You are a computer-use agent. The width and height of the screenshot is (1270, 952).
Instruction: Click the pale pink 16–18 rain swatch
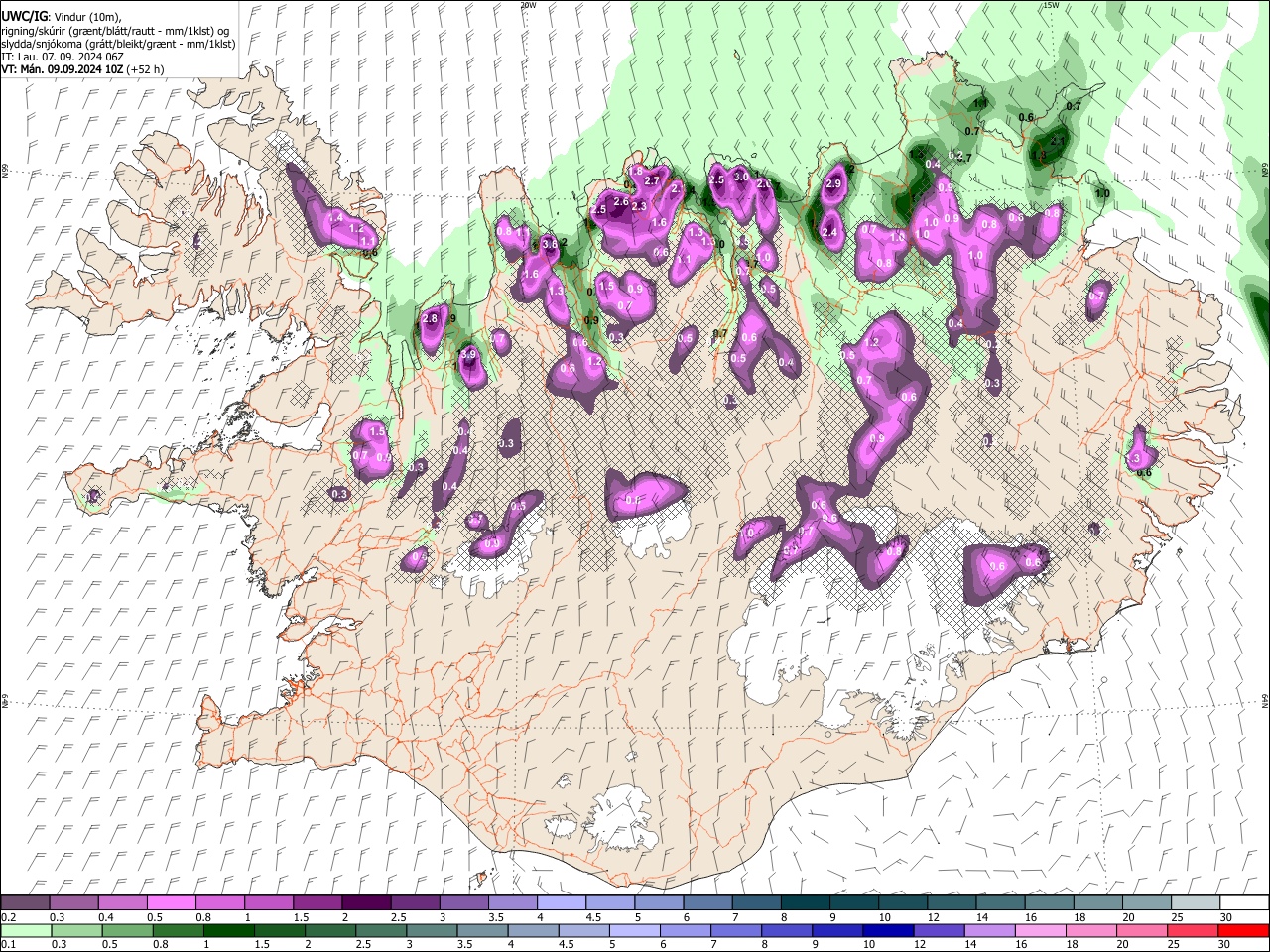tap(1041, 930)
